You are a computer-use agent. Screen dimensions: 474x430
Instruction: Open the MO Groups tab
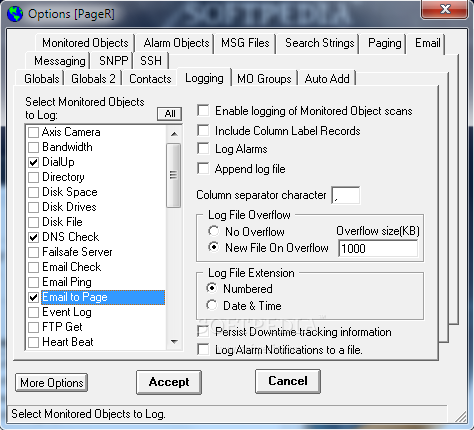click(264, 79)
